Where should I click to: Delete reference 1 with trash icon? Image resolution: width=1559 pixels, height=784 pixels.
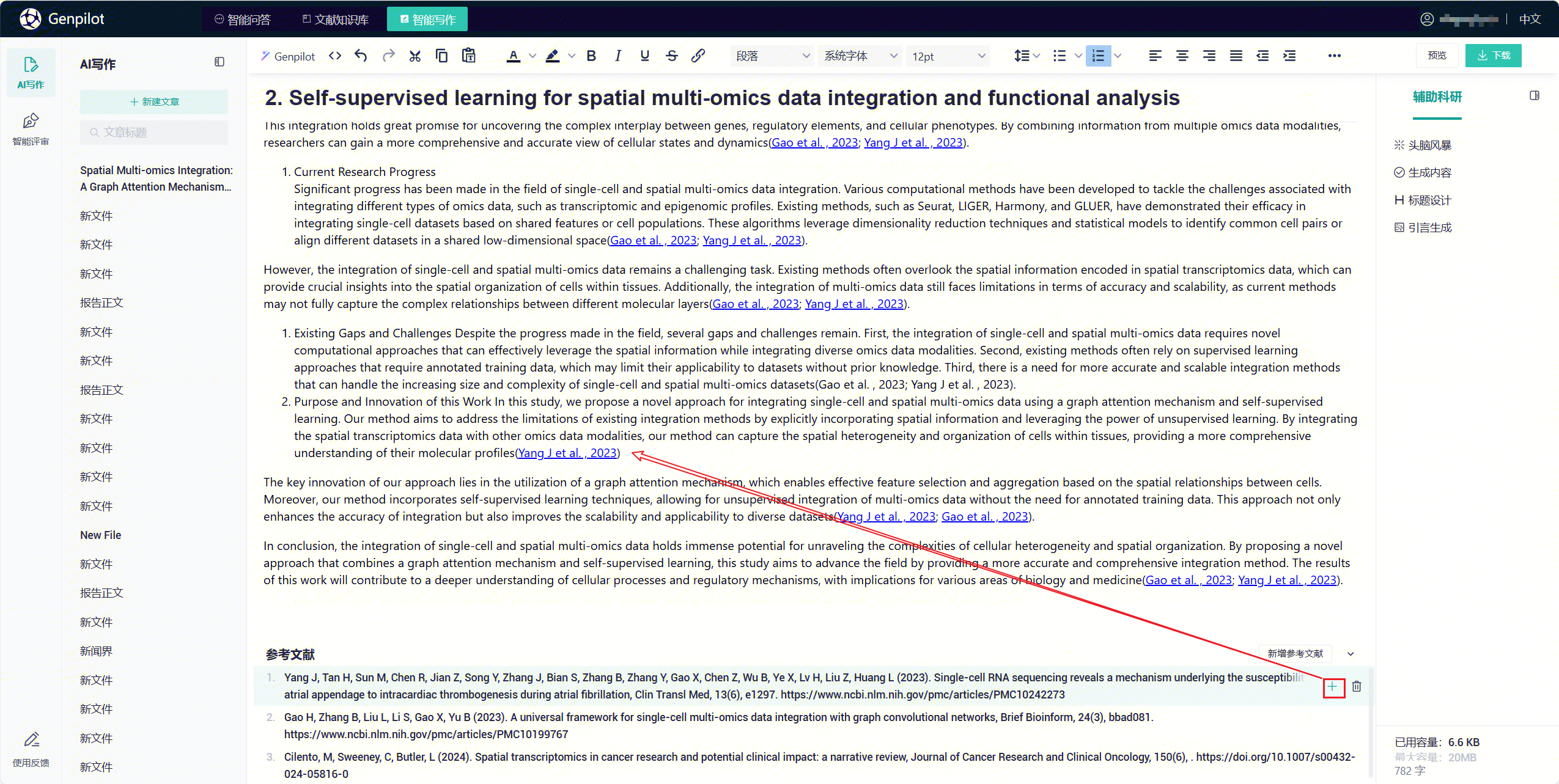(1357, 687)
